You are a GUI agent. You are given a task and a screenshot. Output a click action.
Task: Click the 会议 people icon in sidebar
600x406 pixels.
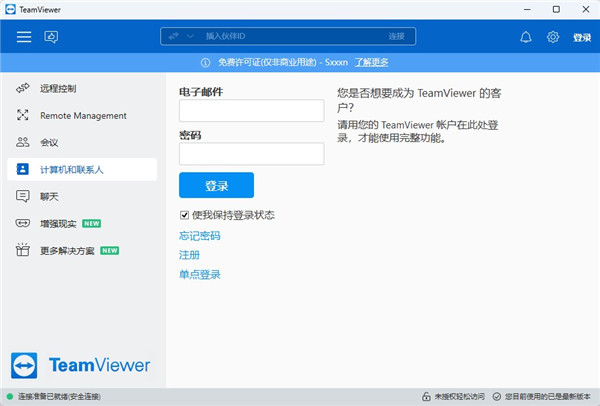point(23,143)
